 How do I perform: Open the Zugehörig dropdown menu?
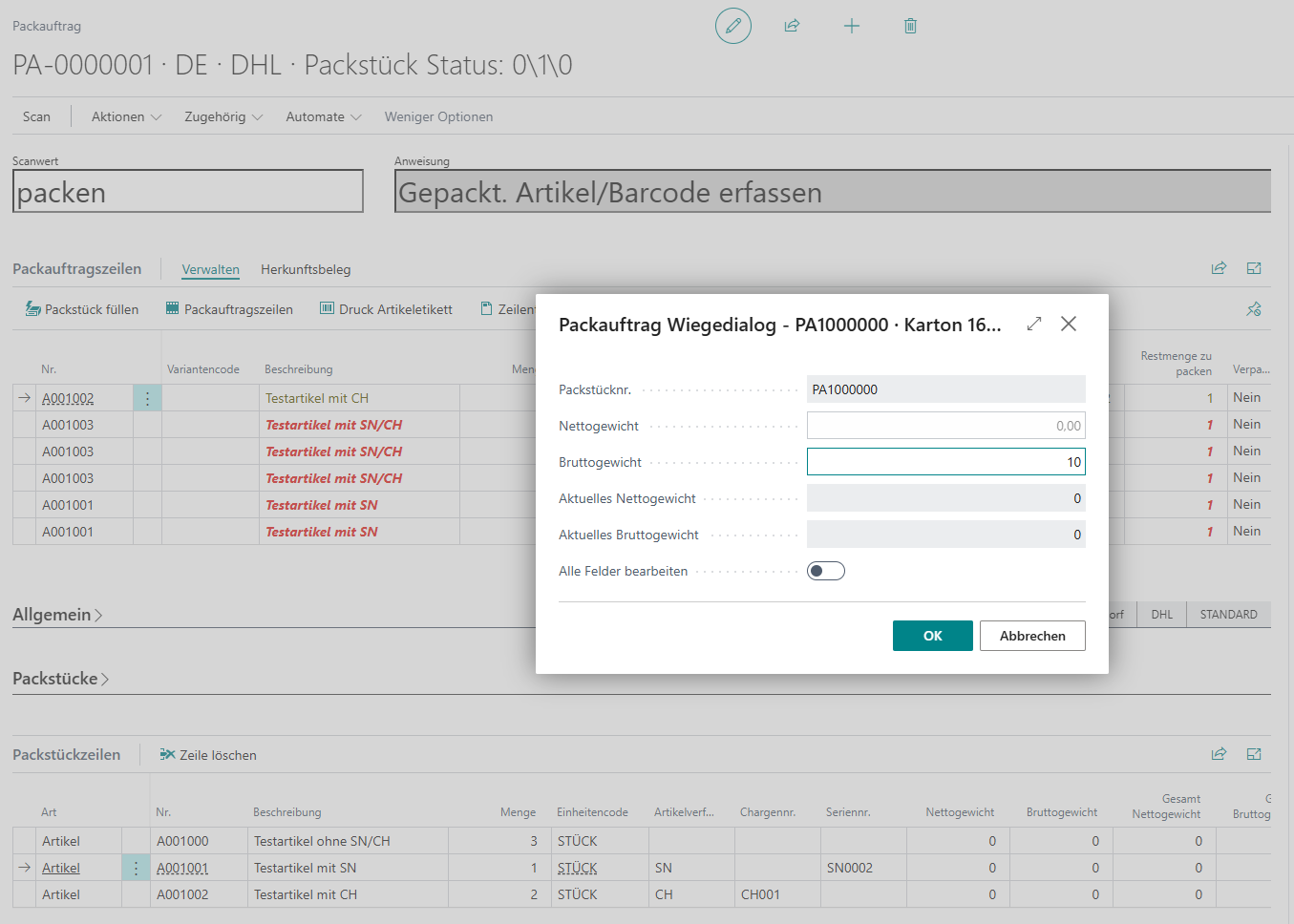click(223, 116)
